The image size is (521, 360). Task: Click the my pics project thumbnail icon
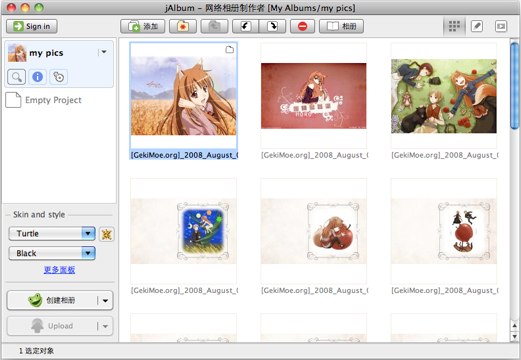17,53
